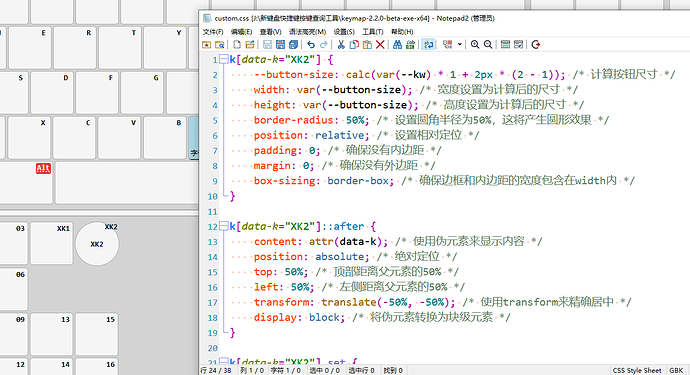Click the 找到 0 status bar entry

click(x=393, y=370)
